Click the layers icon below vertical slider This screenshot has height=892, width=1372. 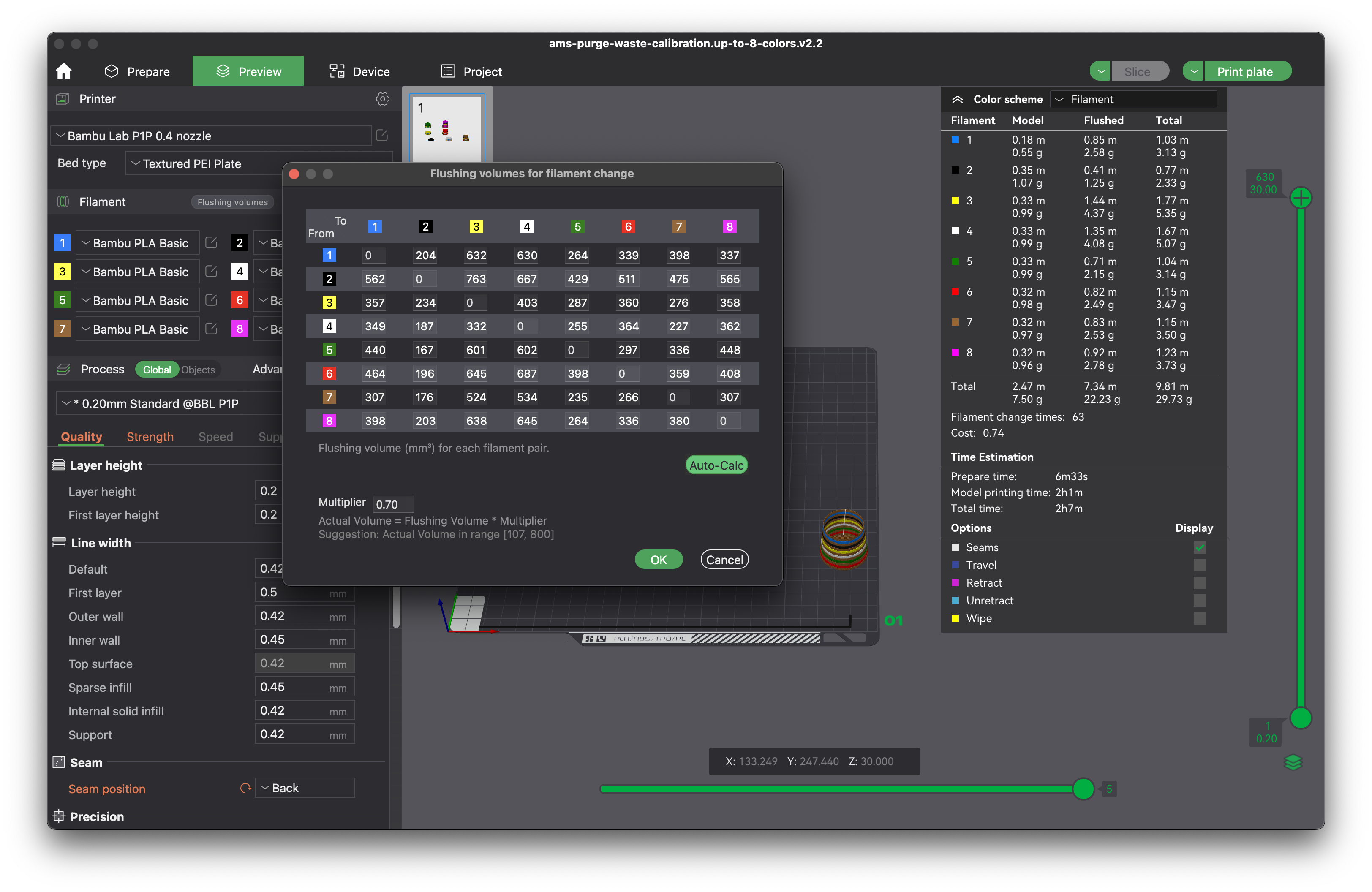pos(1293,762)
